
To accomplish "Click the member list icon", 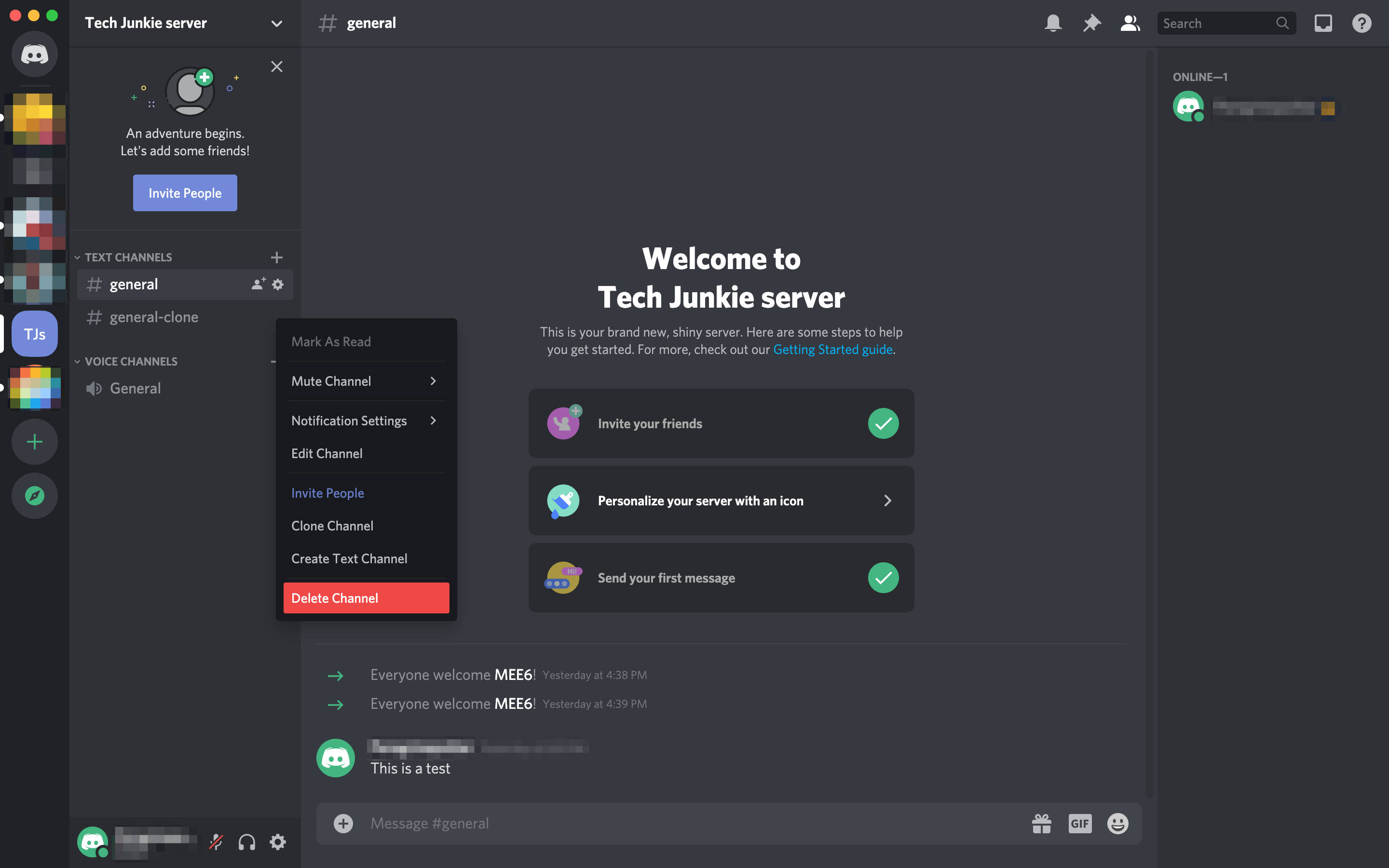I will [x=1129, y=22].
